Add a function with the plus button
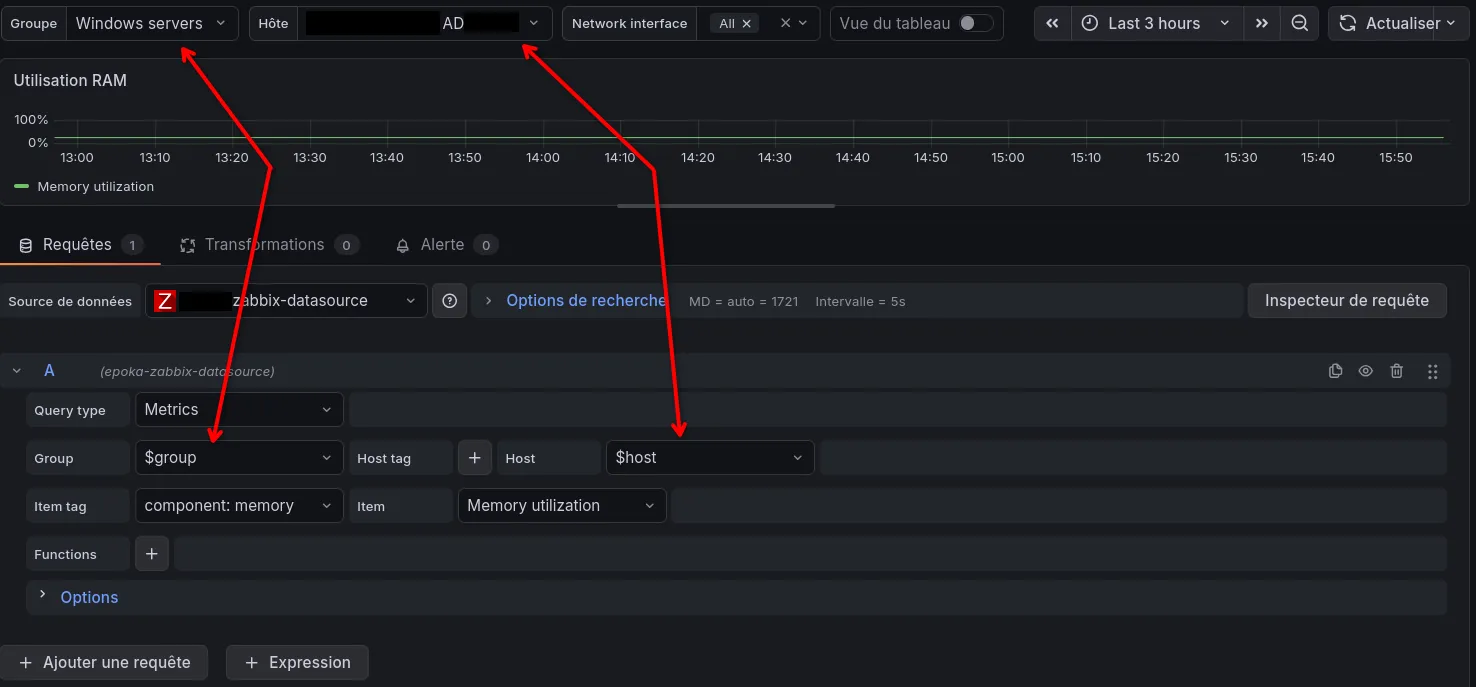This screenshot has height=687, width=1476. [152, 554]
